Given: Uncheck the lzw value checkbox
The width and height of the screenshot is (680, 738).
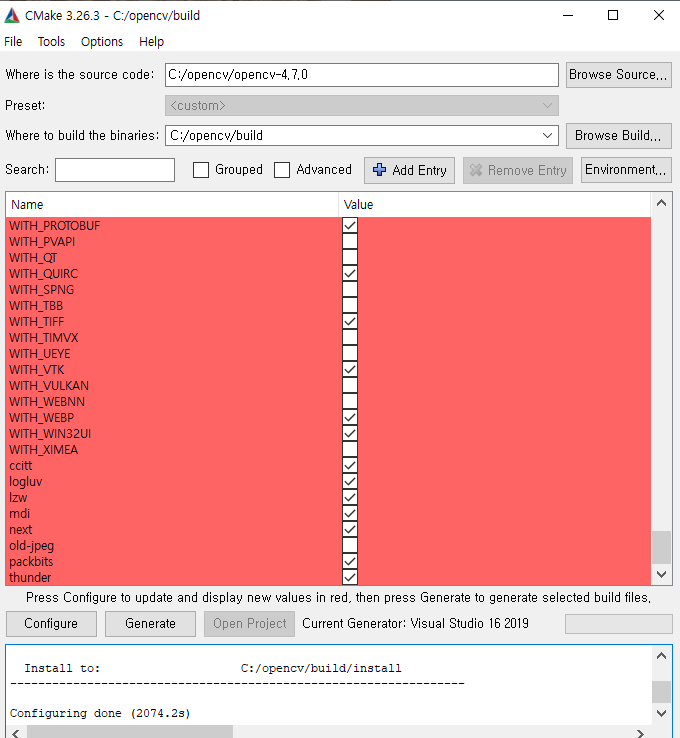Looking at the screenshot, I should click(x=350, y=497).
